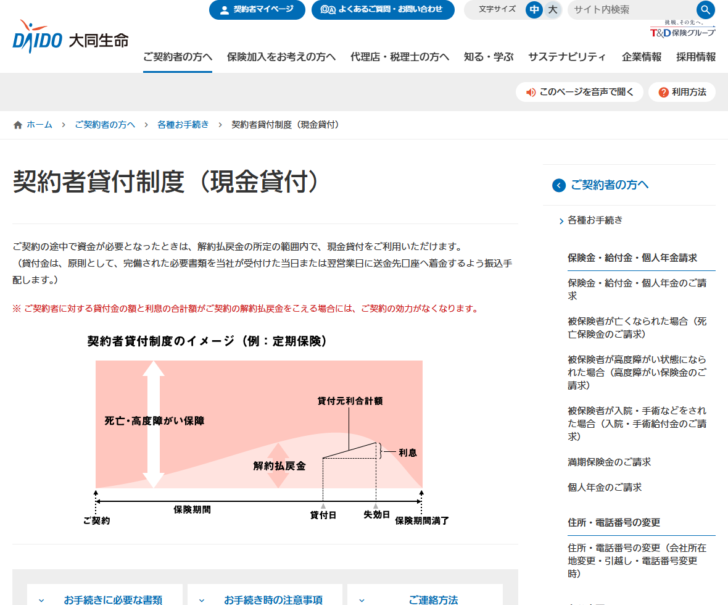728x605 pixels.
Task: Go to ホーム breadcrumb link
Action: coord(39,125)
